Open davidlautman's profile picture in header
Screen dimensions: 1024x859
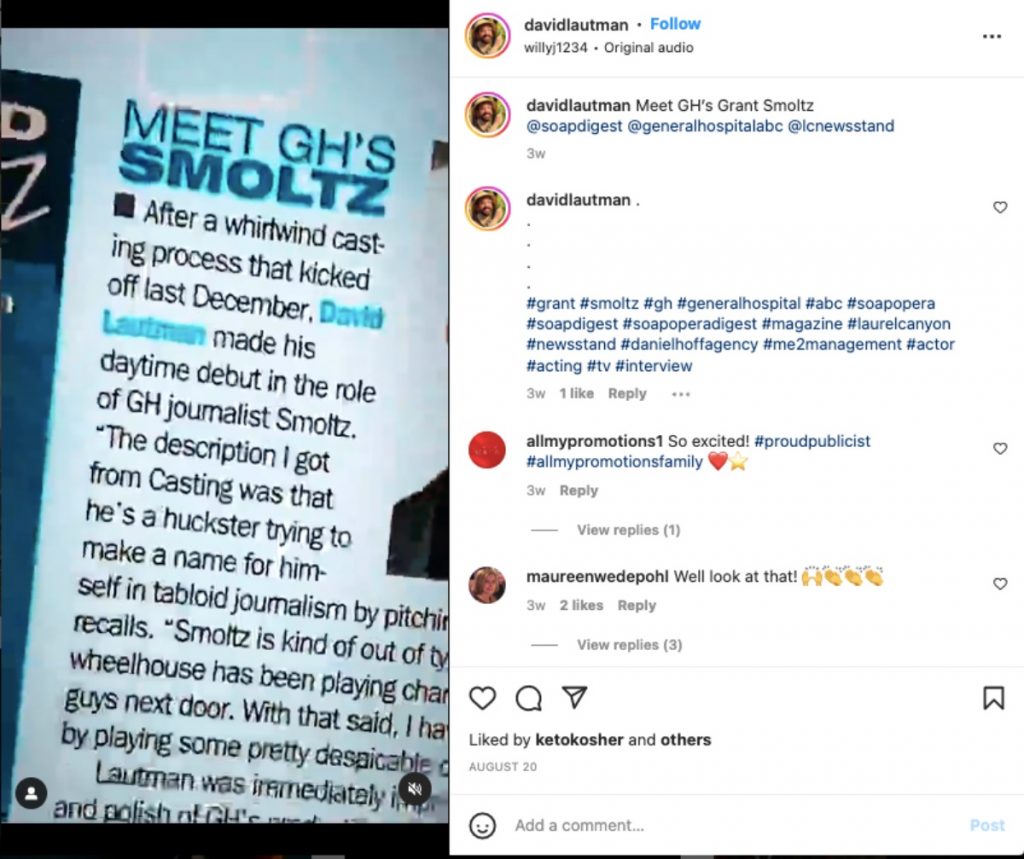point(487,36)
